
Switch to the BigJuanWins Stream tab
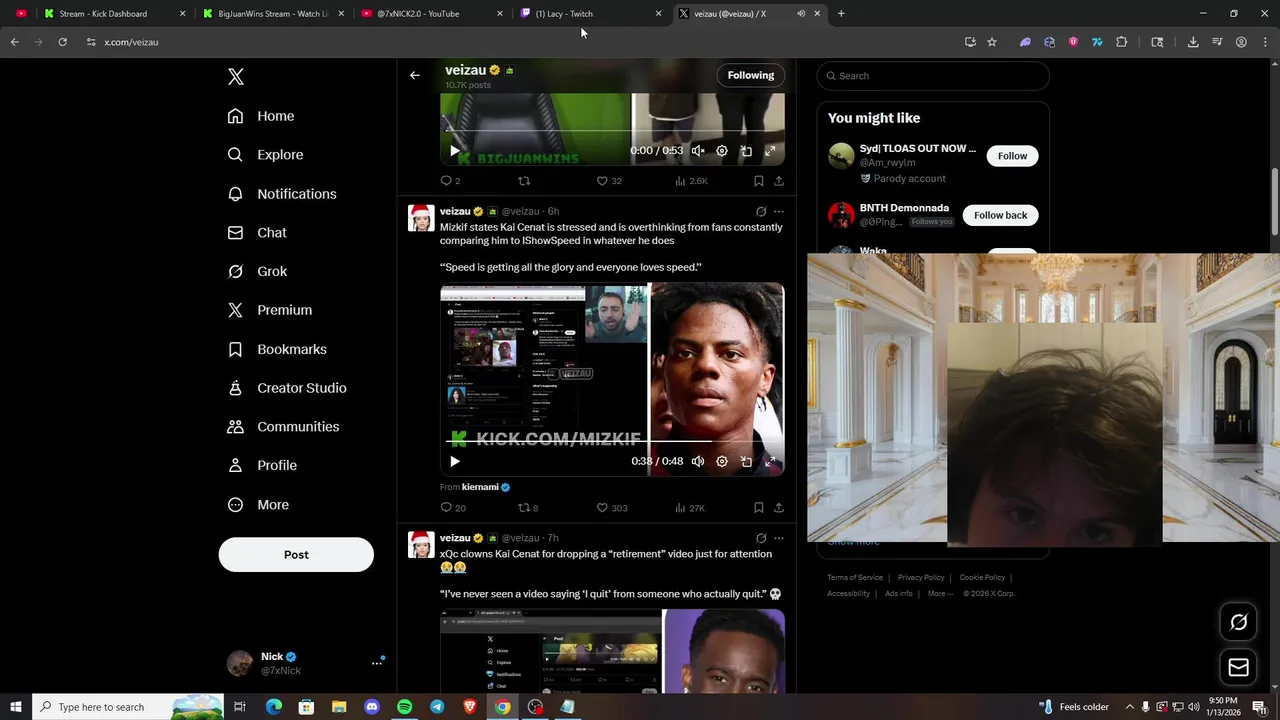(x=273, y=14)
